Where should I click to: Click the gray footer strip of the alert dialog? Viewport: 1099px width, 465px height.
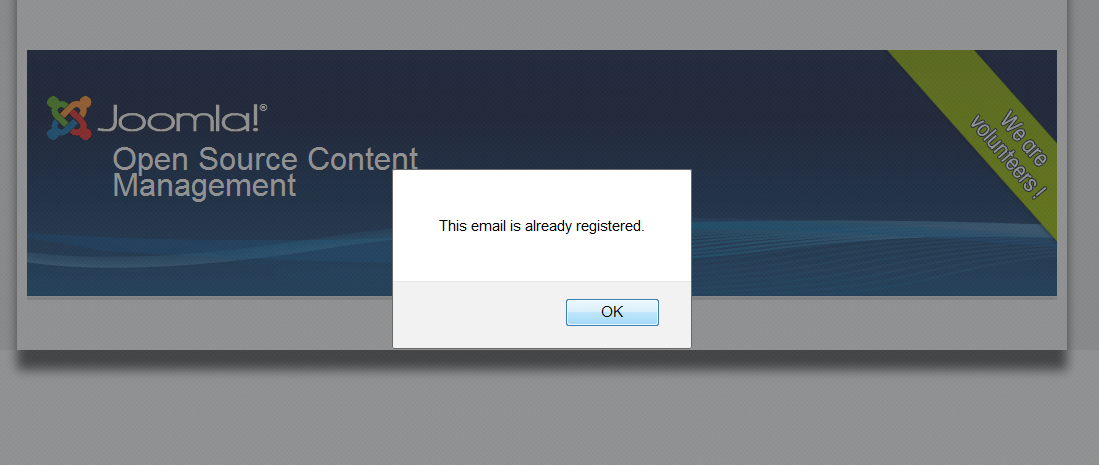(x=477, y=314)
